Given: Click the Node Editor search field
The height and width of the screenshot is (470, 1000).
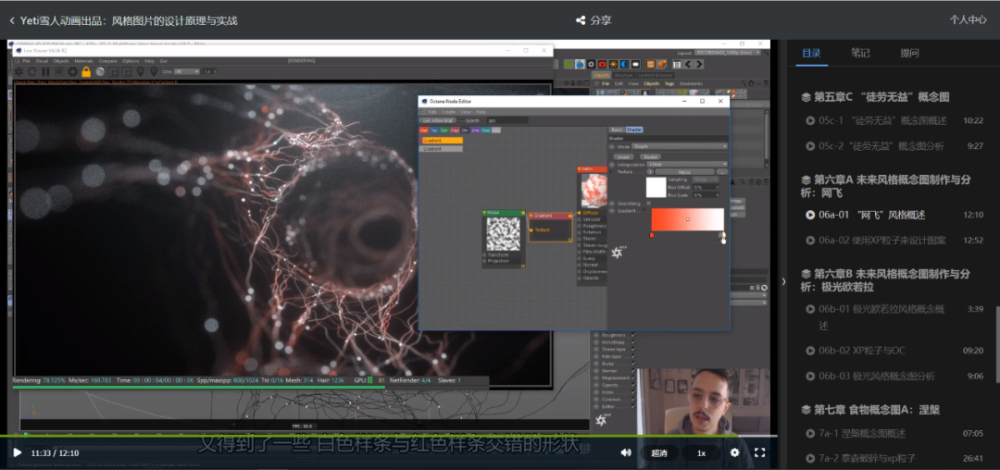Looking at the screenshot, I should coord(508,121).
